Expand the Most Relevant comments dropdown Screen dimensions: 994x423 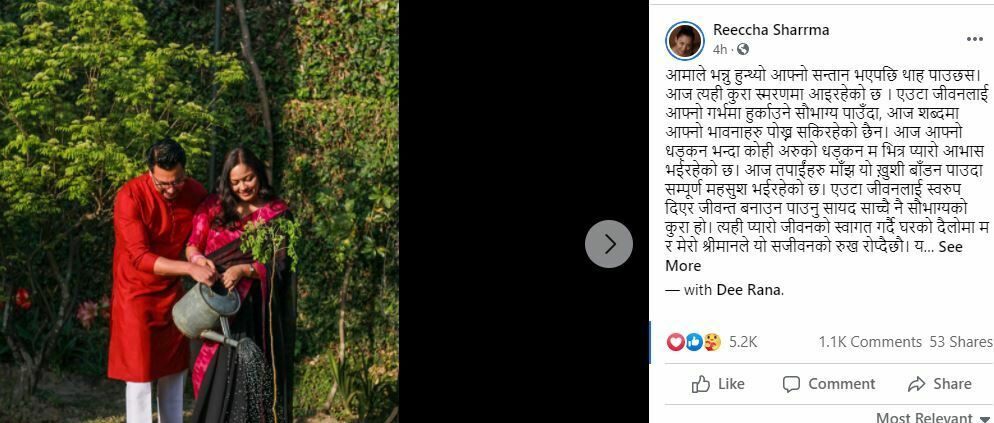pyautogui.click(x=931, y=417)
